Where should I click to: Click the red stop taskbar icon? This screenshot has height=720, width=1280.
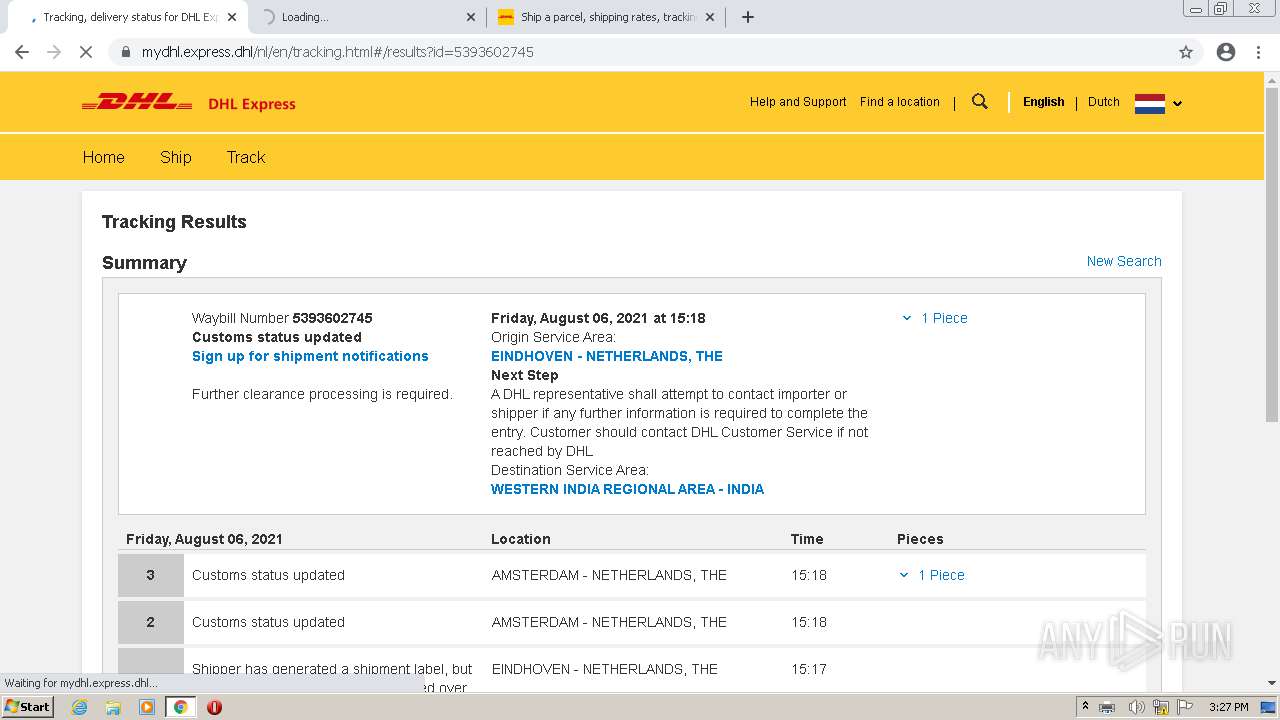tap(214, 707)
